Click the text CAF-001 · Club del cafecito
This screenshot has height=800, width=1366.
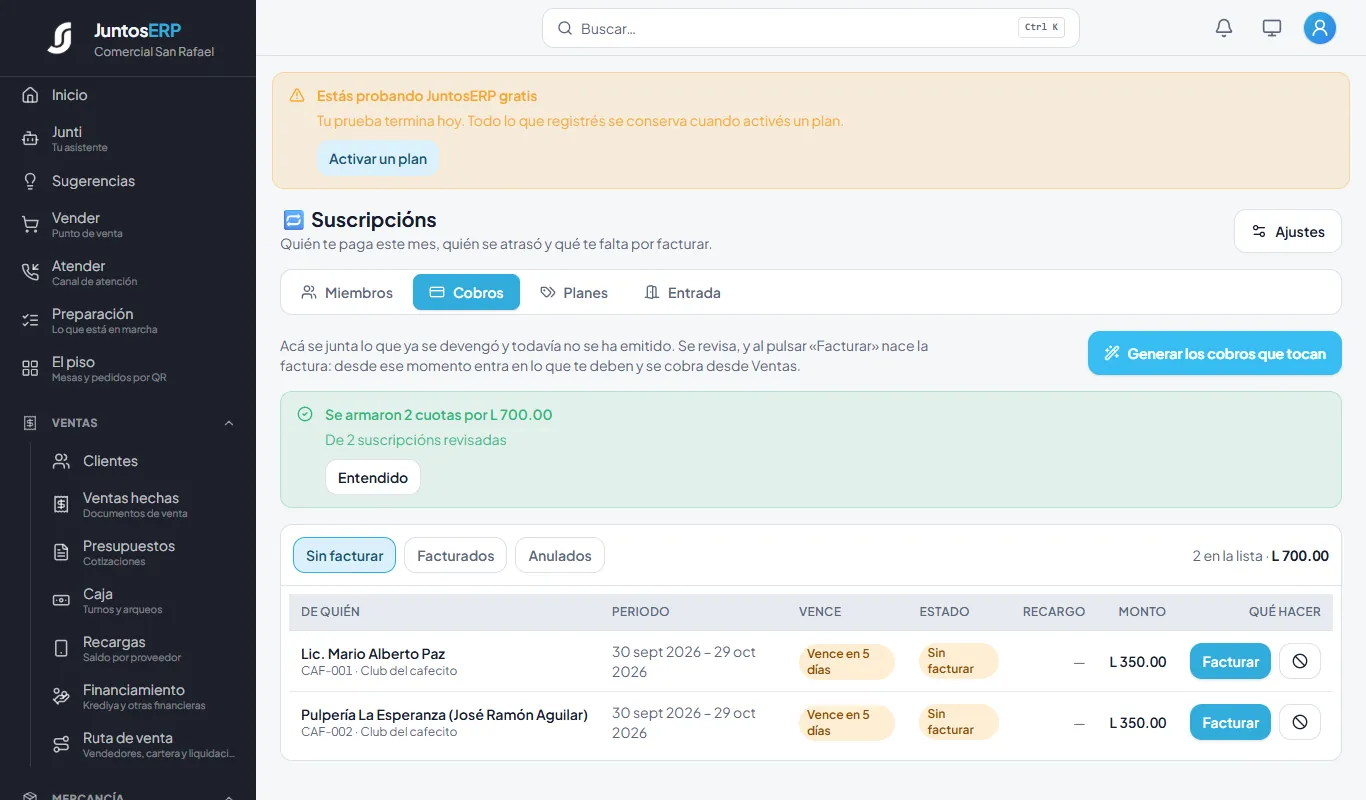379,671
